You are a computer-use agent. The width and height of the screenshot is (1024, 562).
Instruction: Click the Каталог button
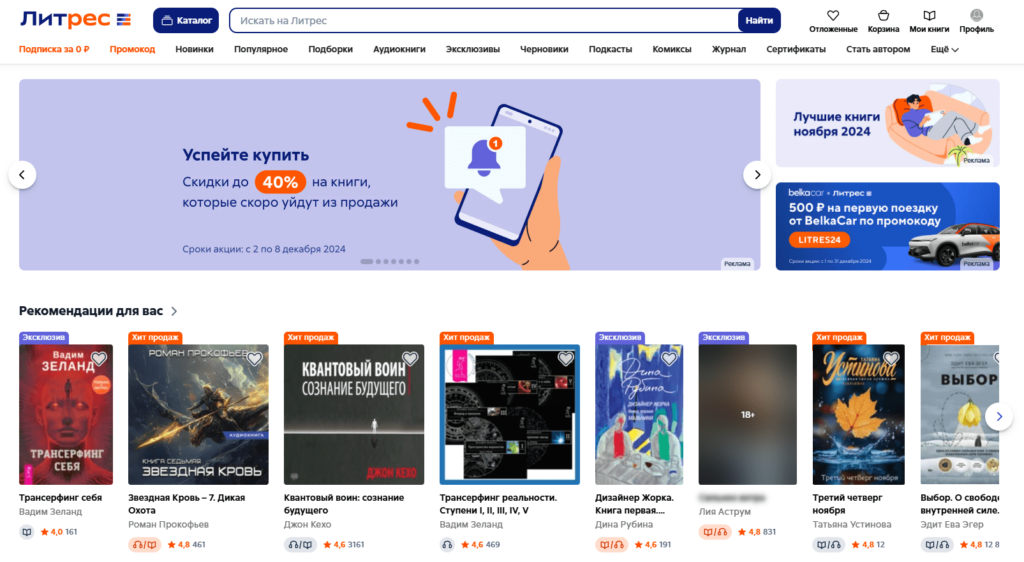click(x=186, y=20)
